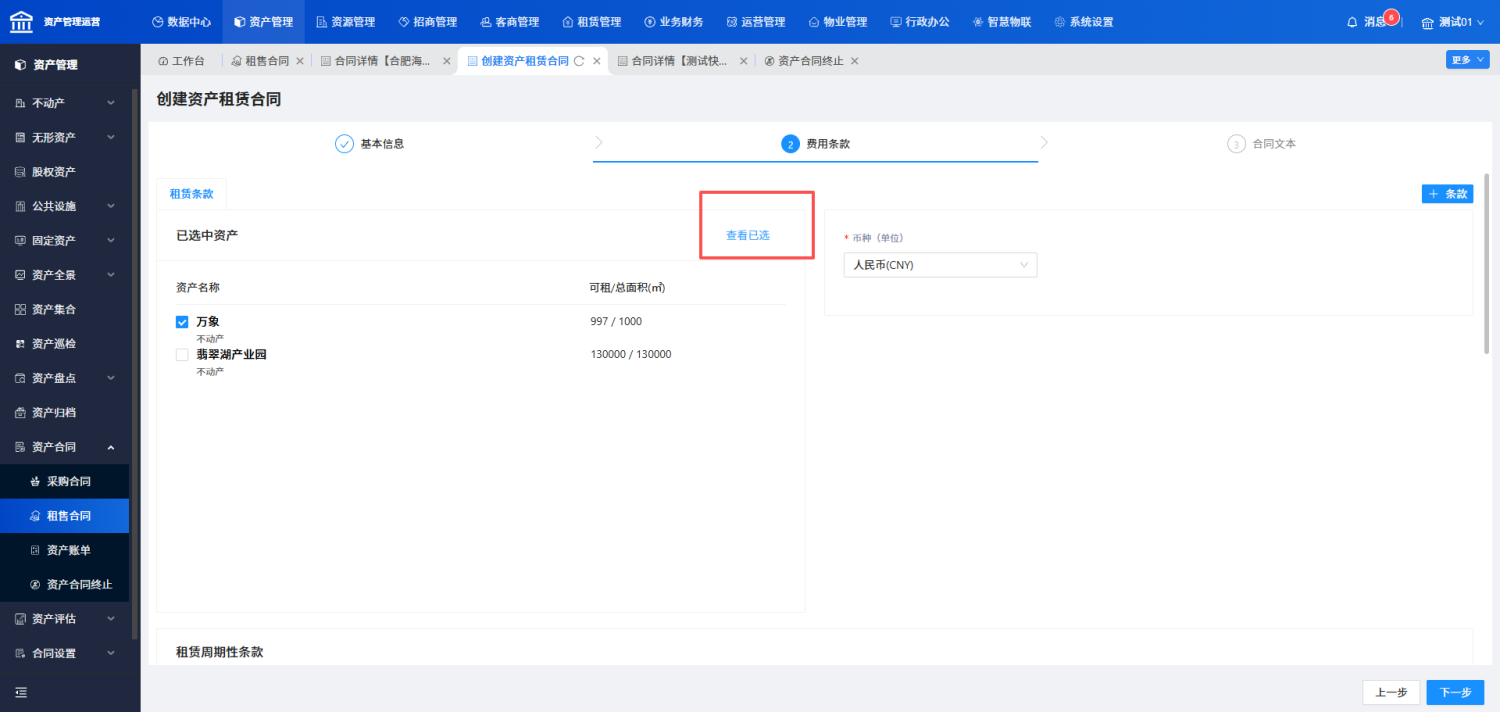Click the 资产合同终止 sidebar icon
Image resolution: width=1500 pixels, height=712 pixels.
click(35, 584)
